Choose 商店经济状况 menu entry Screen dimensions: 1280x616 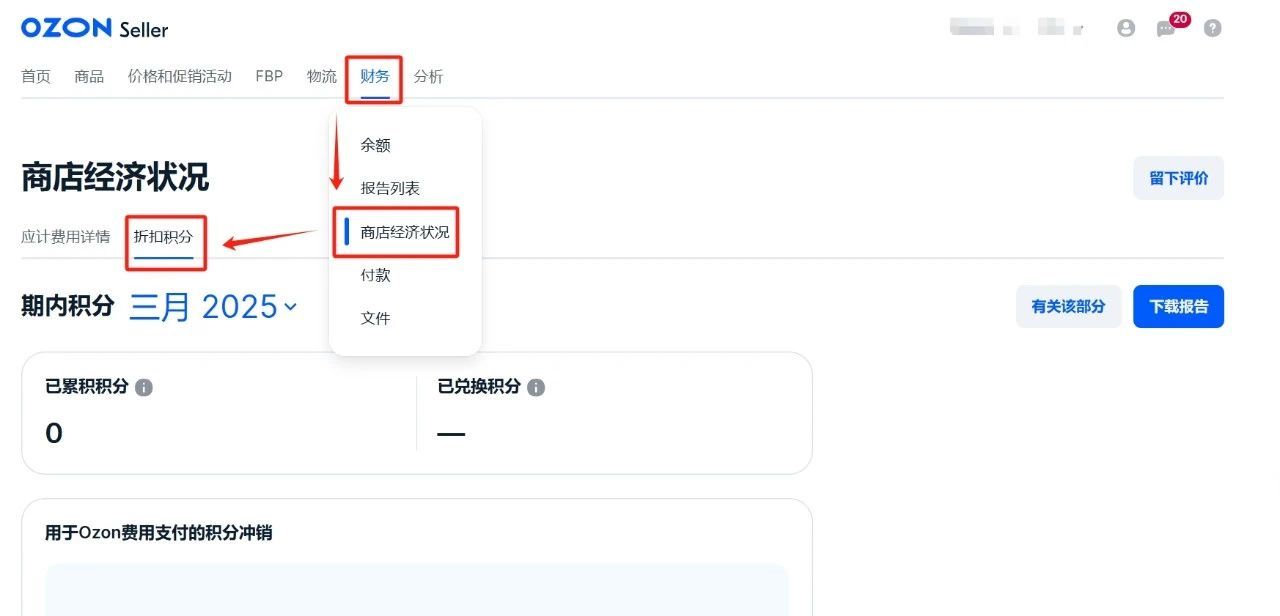405,232
